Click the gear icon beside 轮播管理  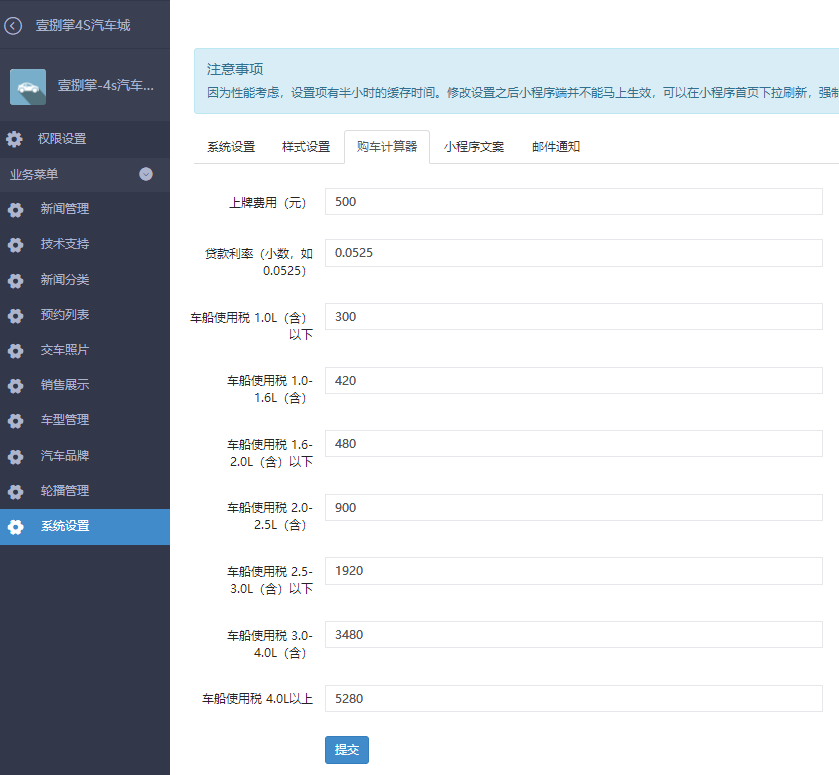click(16, 491)
